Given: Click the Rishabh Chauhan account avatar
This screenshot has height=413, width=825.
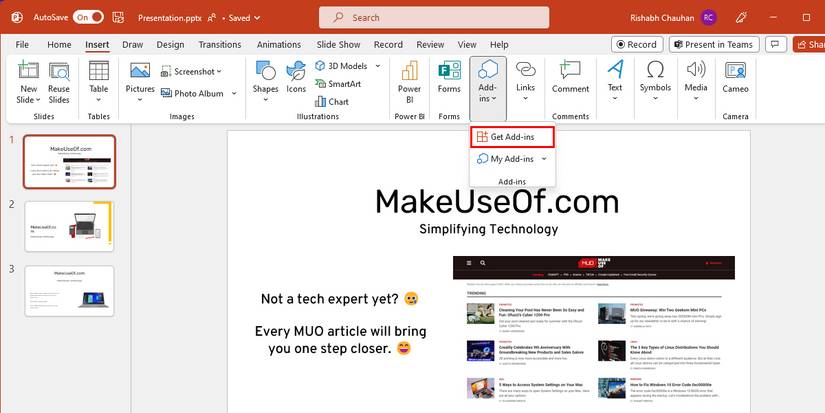Looking at the screenshot, I should 709,17.
